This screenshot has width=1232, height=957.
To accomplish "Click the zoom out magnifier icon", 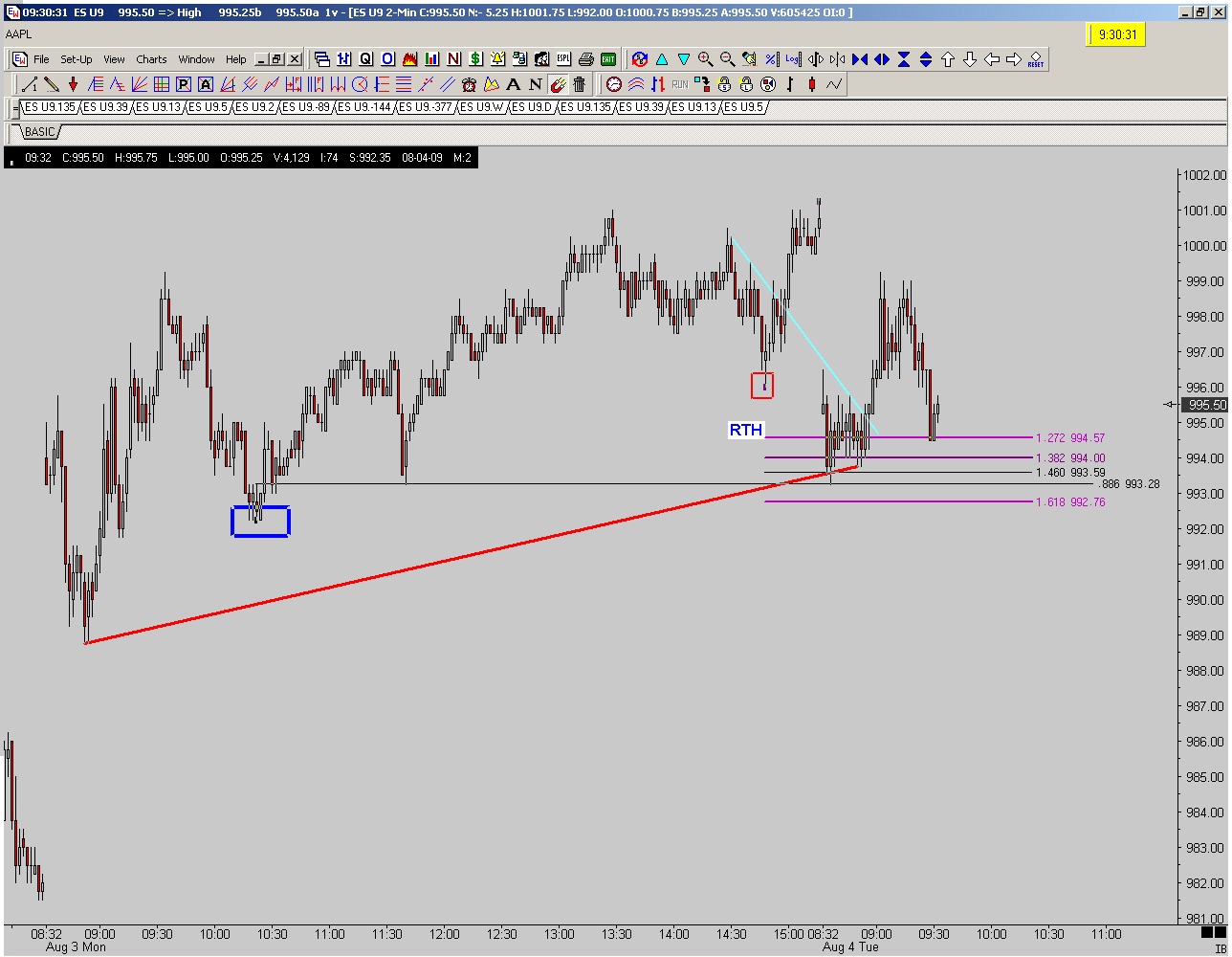I will [x=728, y=59].
